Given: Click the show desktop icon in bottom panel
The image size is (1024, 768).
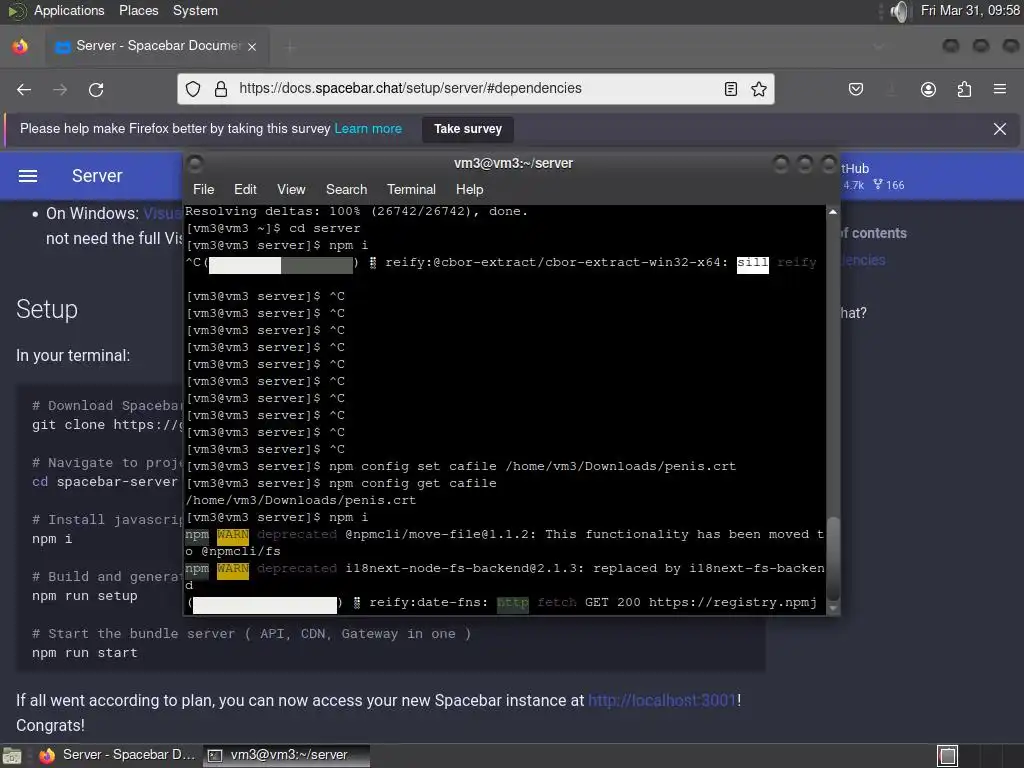Looking at the screenshot, I should coord(12,756).
